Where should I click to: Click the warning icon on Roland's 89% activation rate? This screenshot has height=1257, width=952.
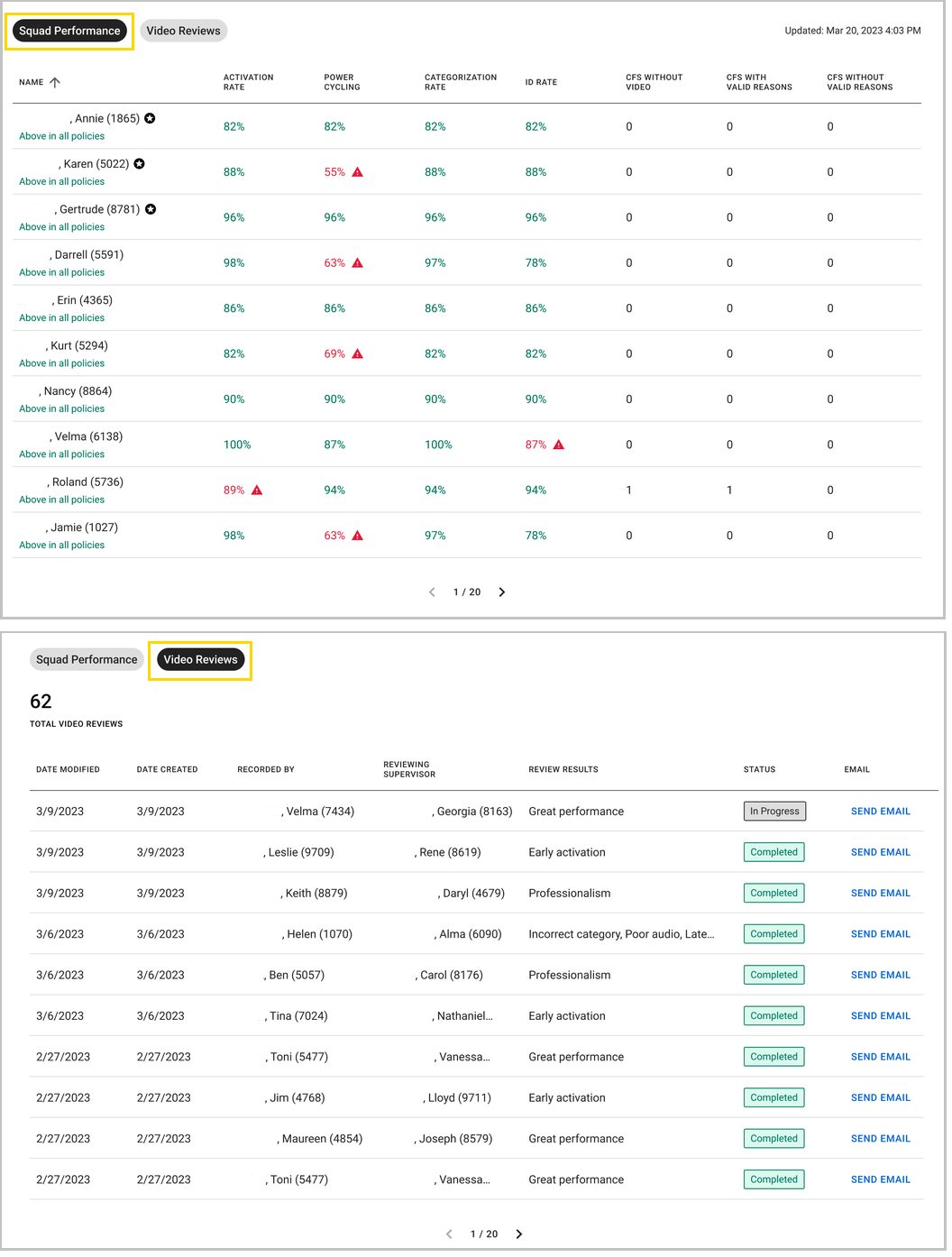point(258,490)
